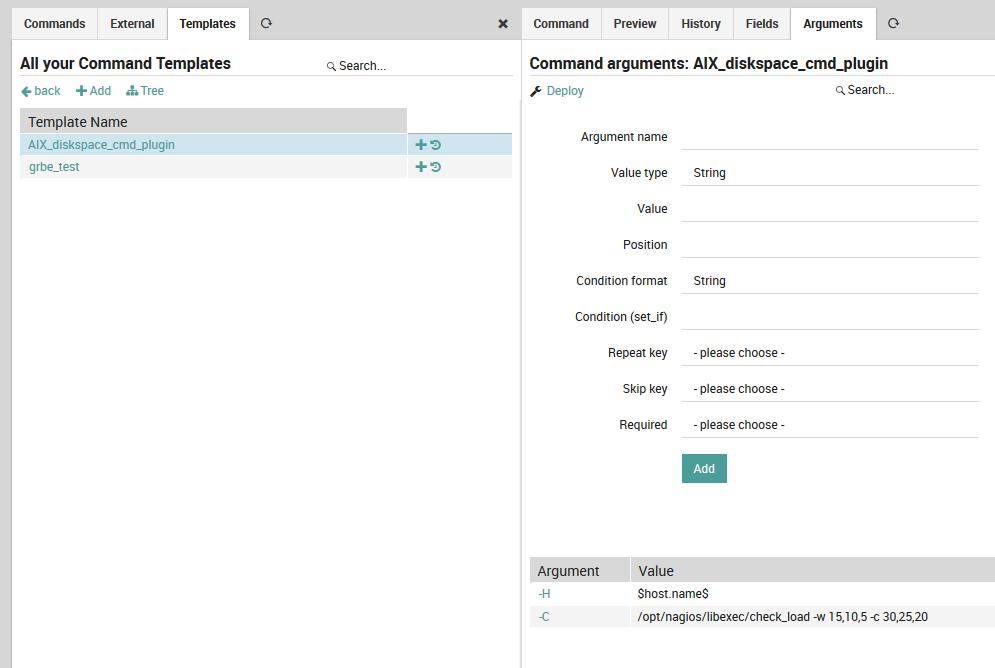
Task: Expand the Repeat key dropdown
Action: [830, 353]
